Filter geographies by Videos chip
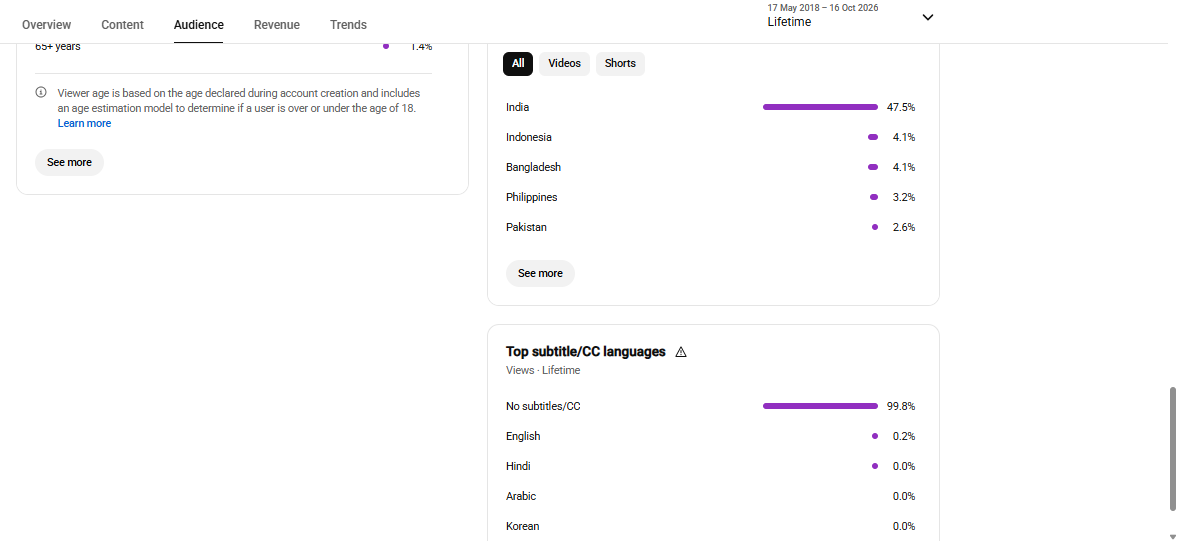The image size is (1177, 541). click(x=564, y=64)
